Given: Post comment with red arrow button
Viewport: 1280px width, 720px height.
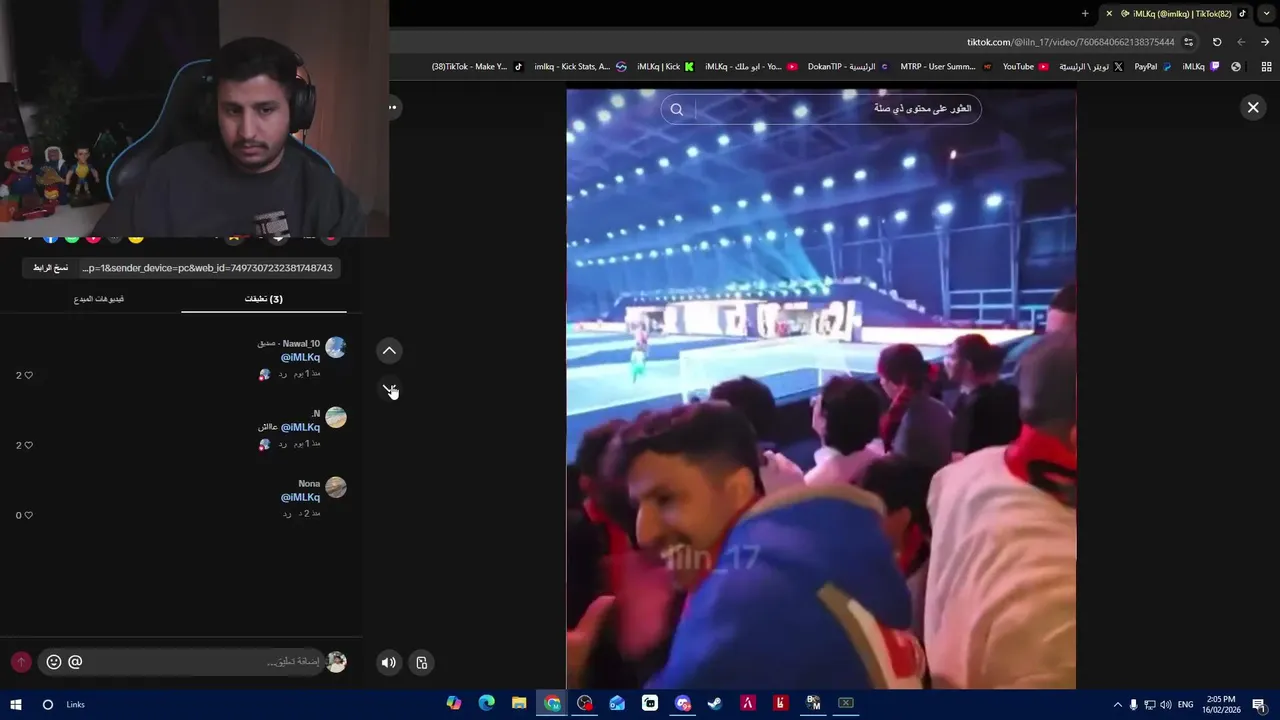Looking at the screenshot, I should pos(21,662).
